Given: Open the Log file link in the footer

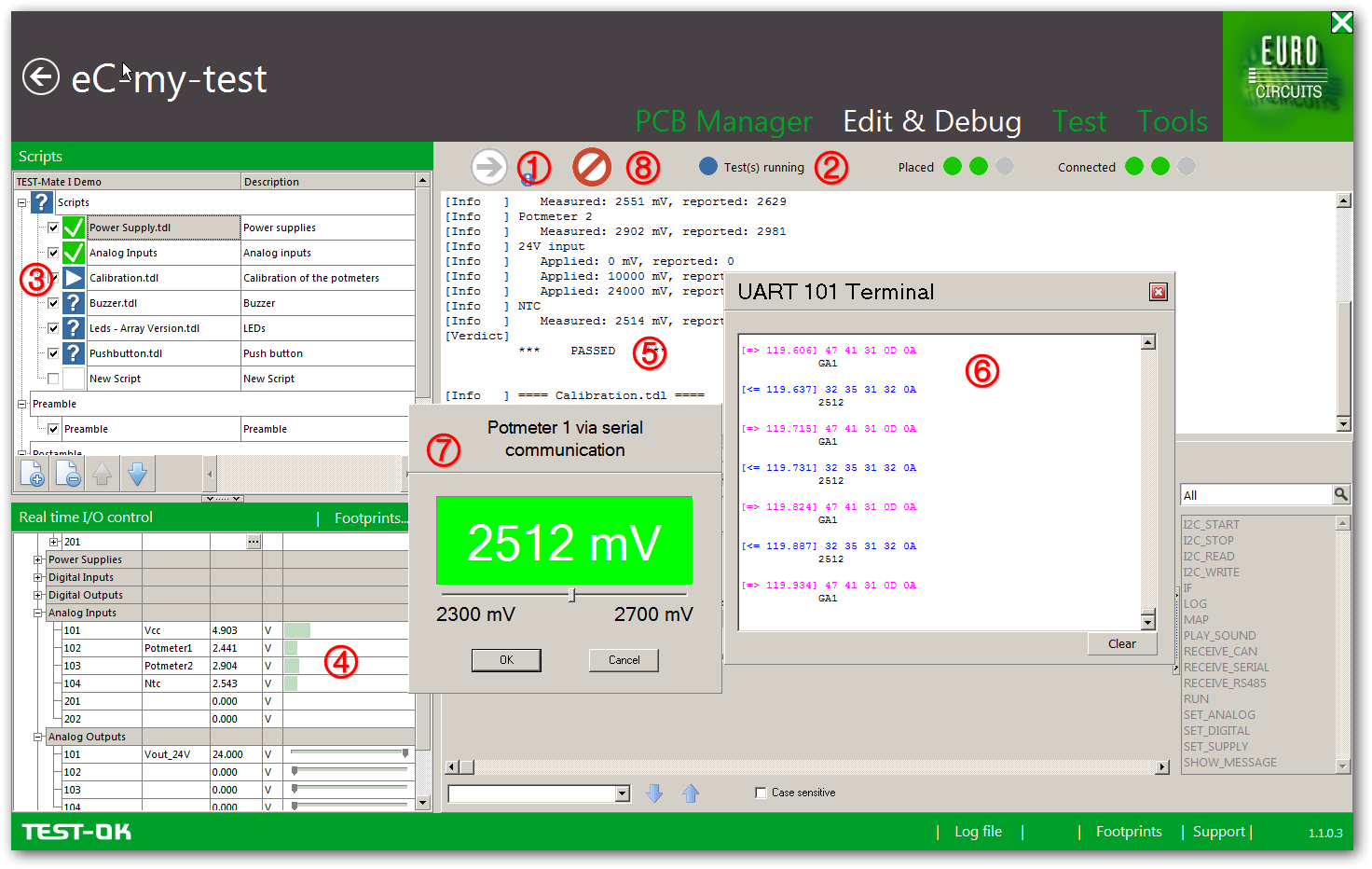Looking at the screenshot, I should point(978,832).
